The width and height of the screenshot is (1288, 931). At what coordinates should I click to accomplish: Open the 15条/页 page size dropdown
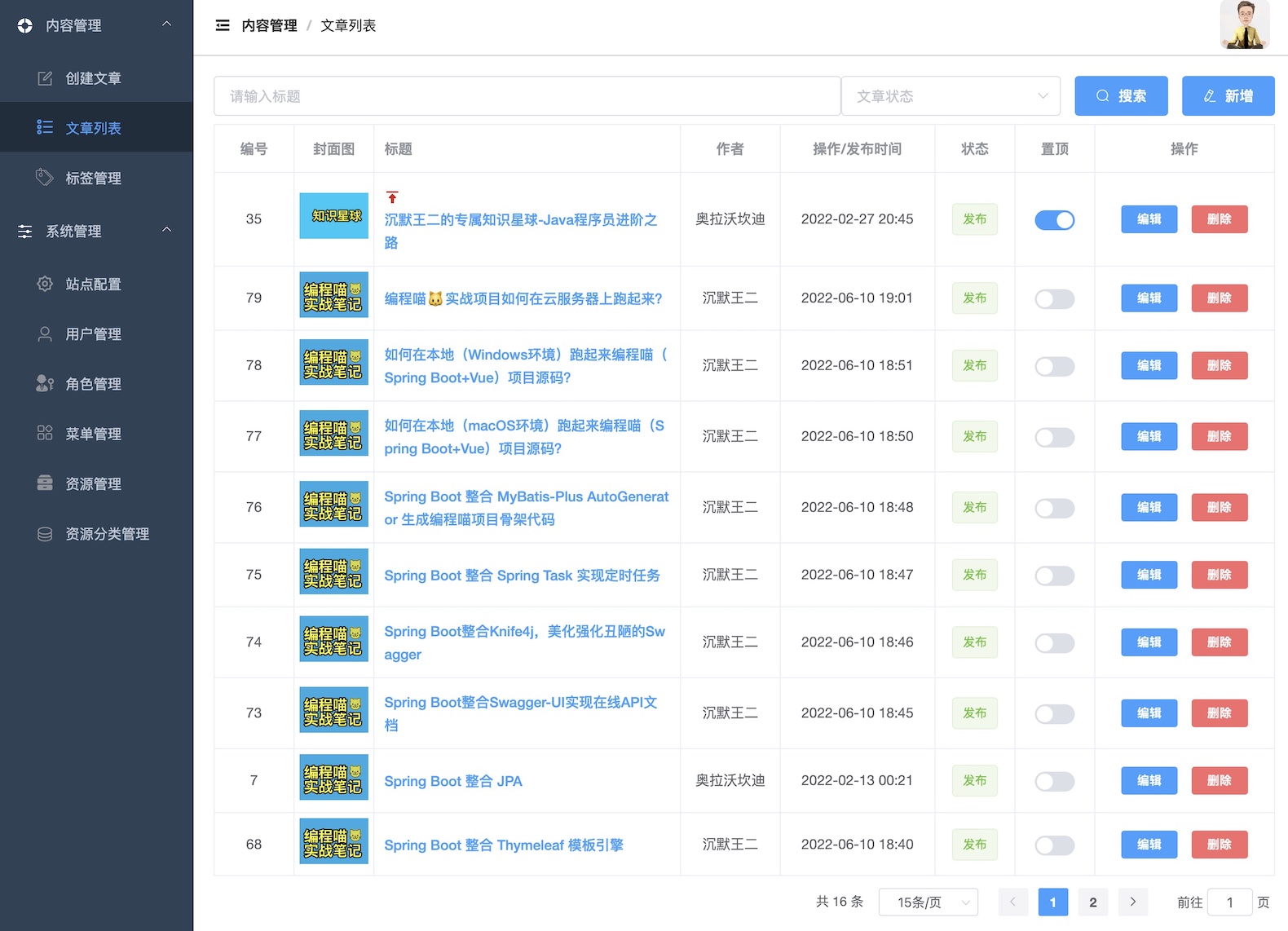point(929,902)
